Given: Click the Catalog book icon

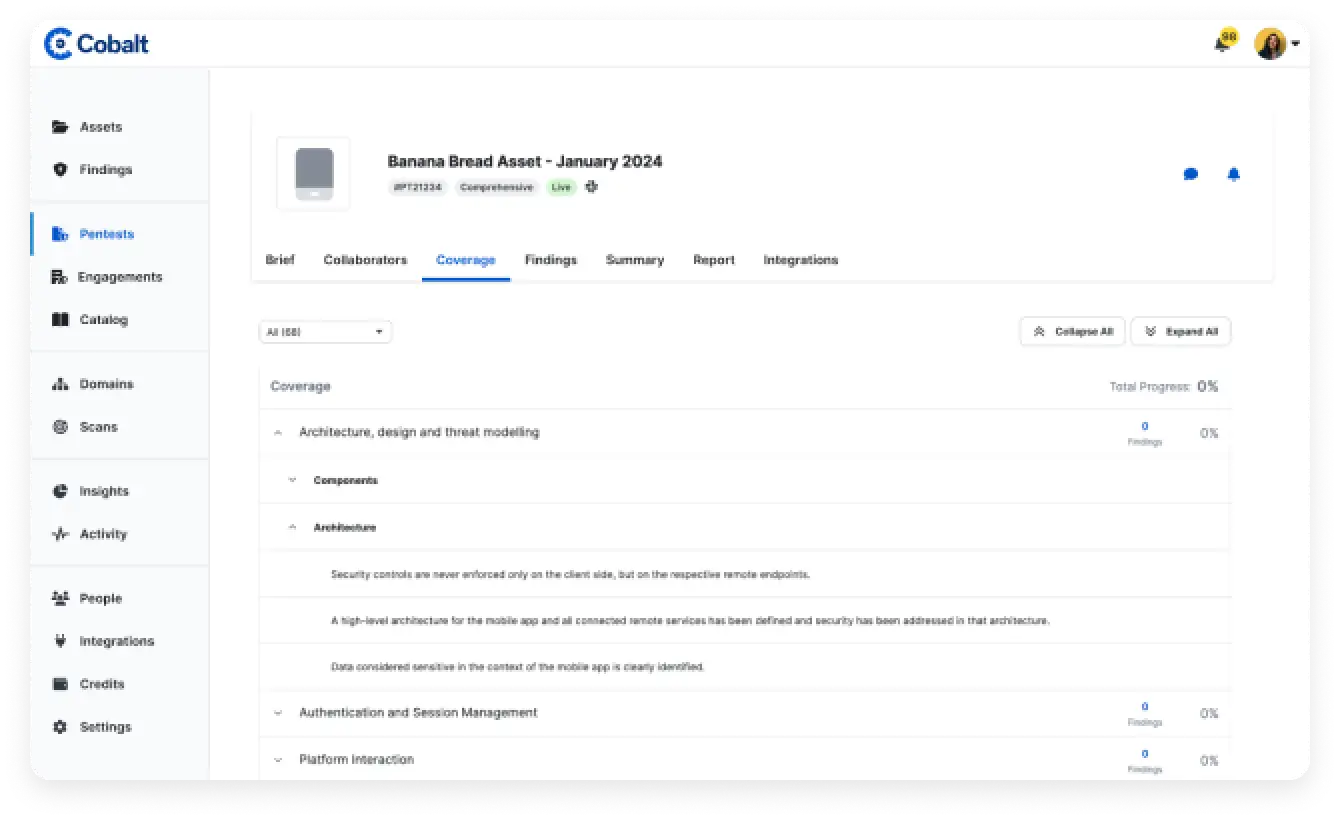Looking at the screenshot, I should (60, 320).
